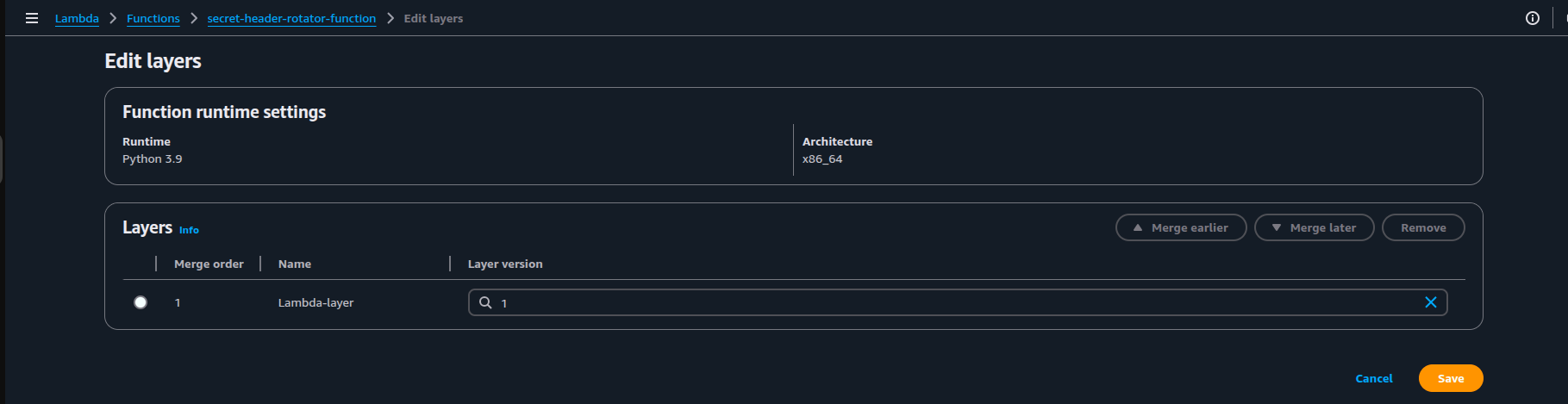Go to Lambda breadcrumb
1568x404 pixels.
click(x=77, y=18)
